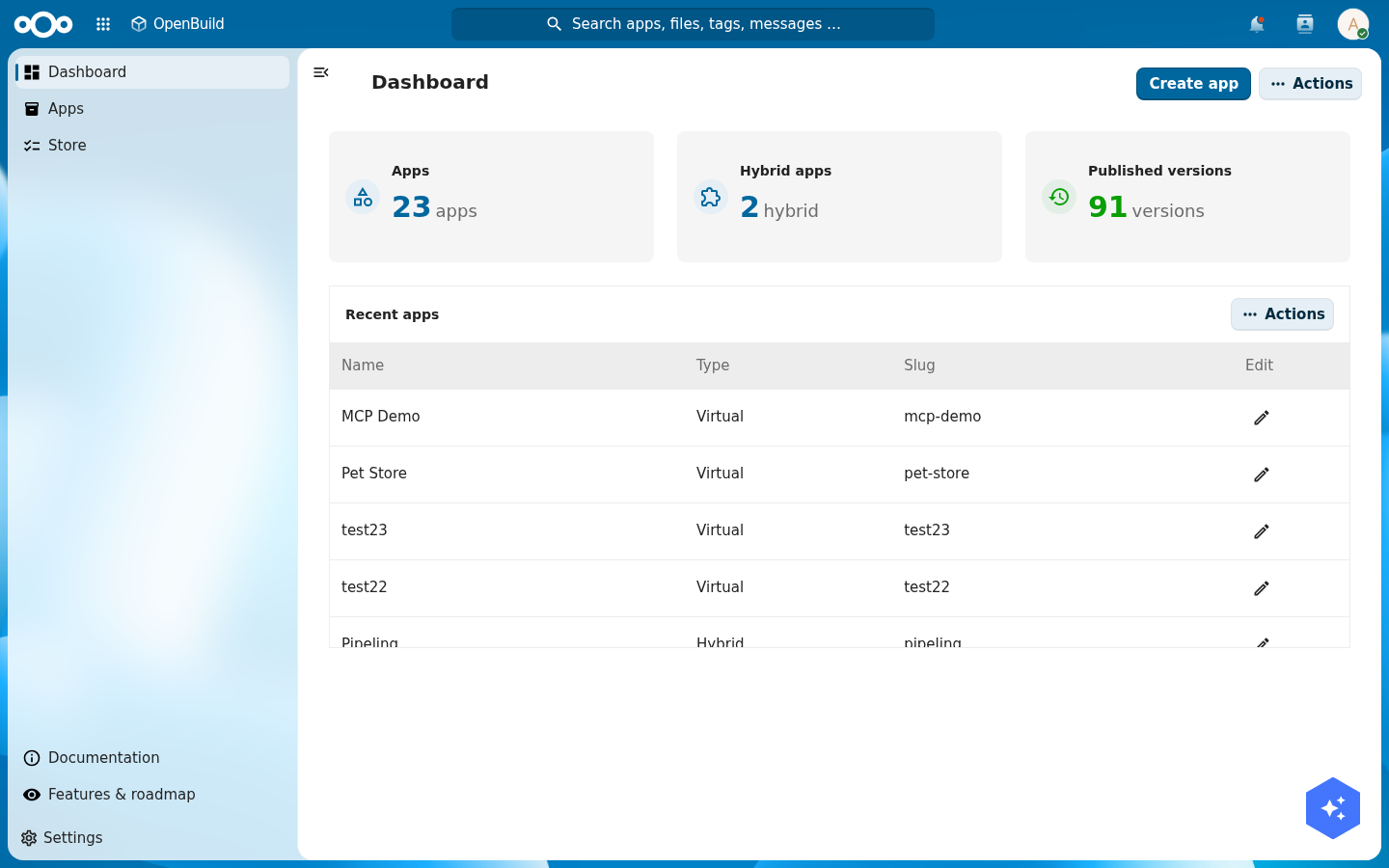The height and width of the screenshot is (868, 1389).
Task: Edit the Pet Store app
Action: click(x=1262, y=475)
